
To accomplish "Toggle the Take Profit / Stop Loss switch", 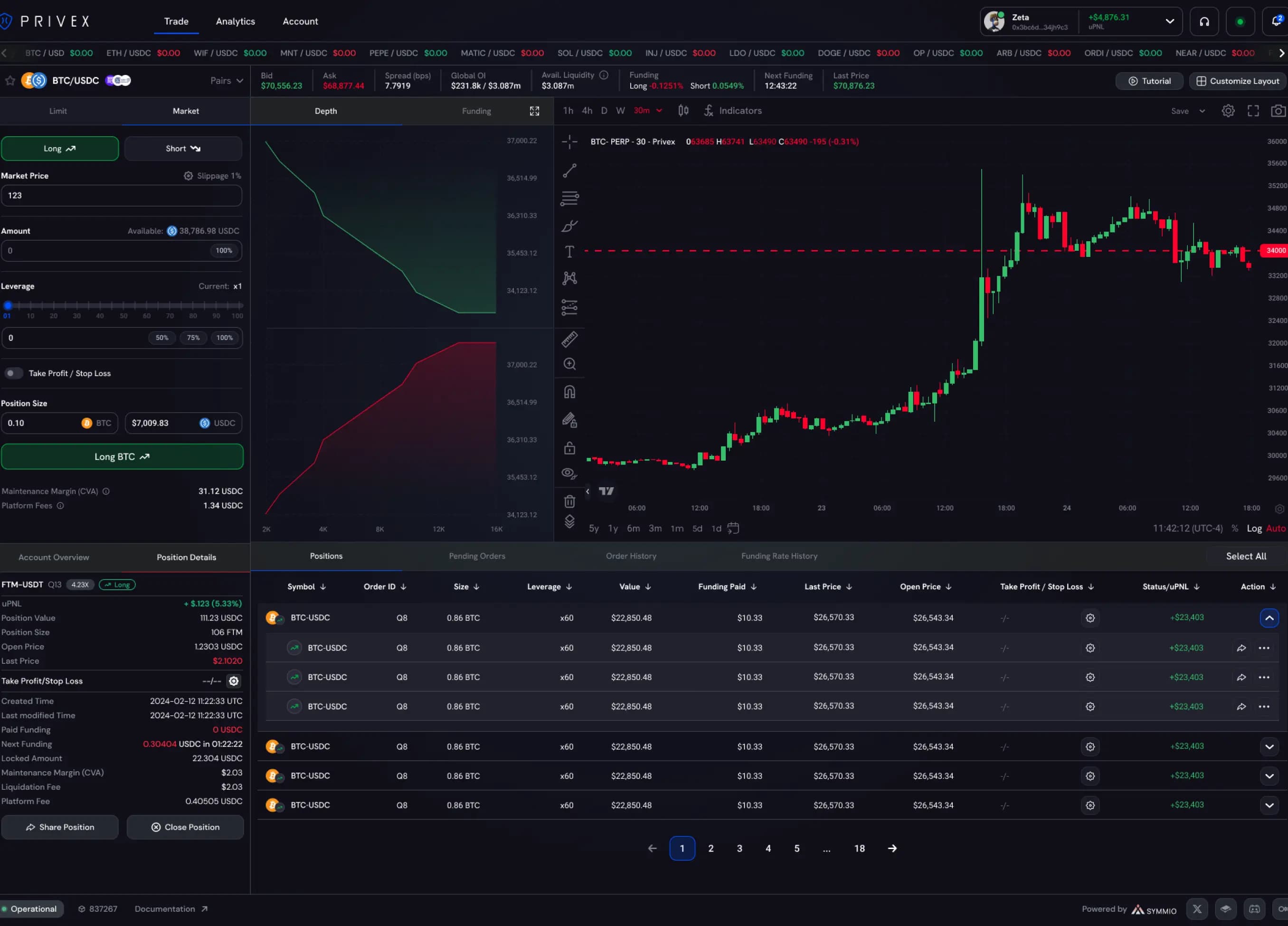I will 14,373.
